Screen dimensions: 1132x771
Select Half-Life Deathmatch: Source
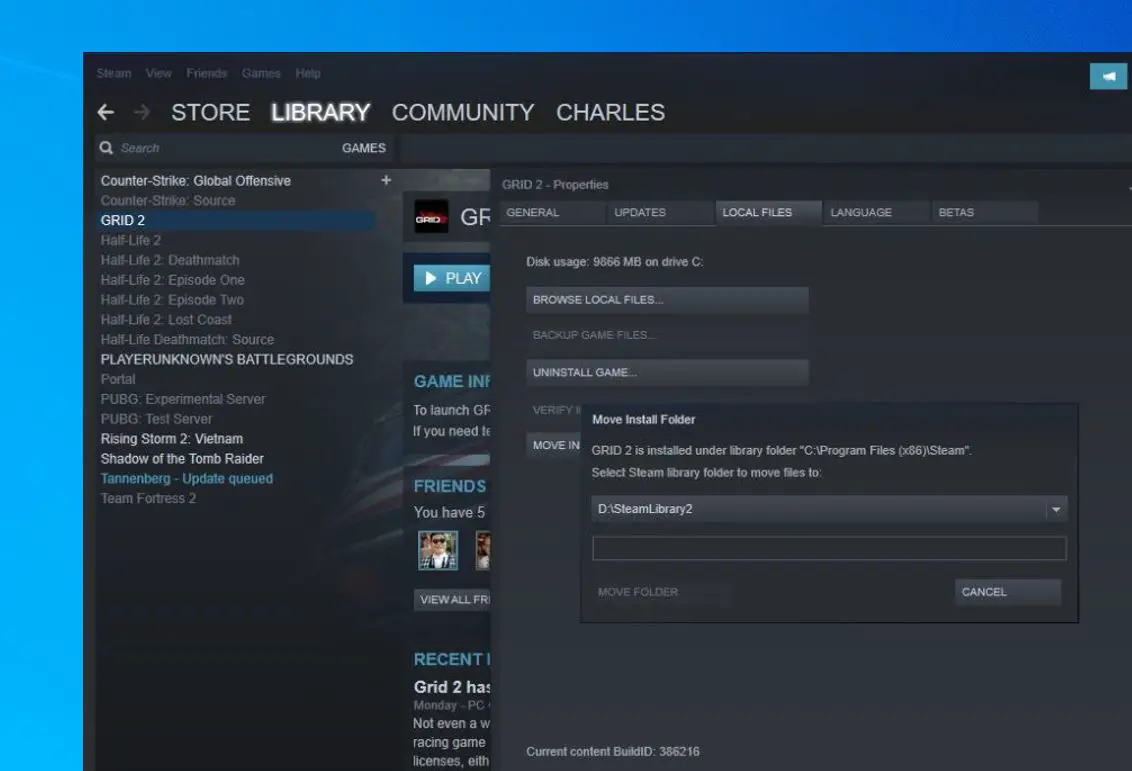(x=187, y=339)
